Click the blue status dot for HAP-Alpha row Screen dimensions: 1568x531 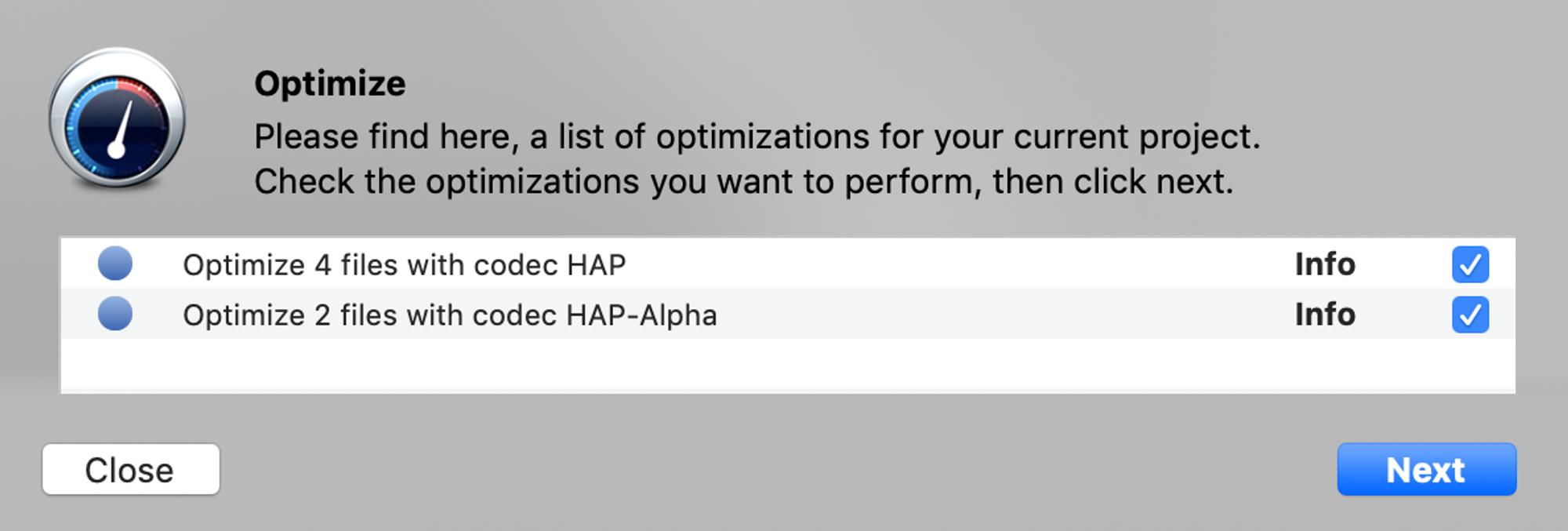(115, 314)
